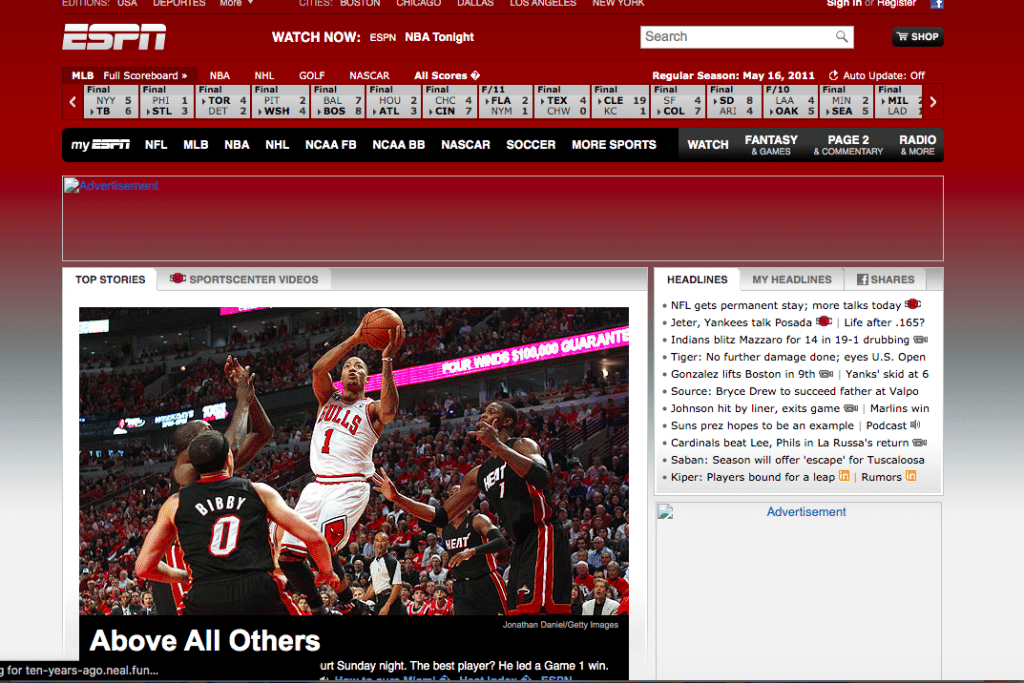Open NHL in the main nav bar
This screenshot has height=683, width=1024.
click(277, 144)
